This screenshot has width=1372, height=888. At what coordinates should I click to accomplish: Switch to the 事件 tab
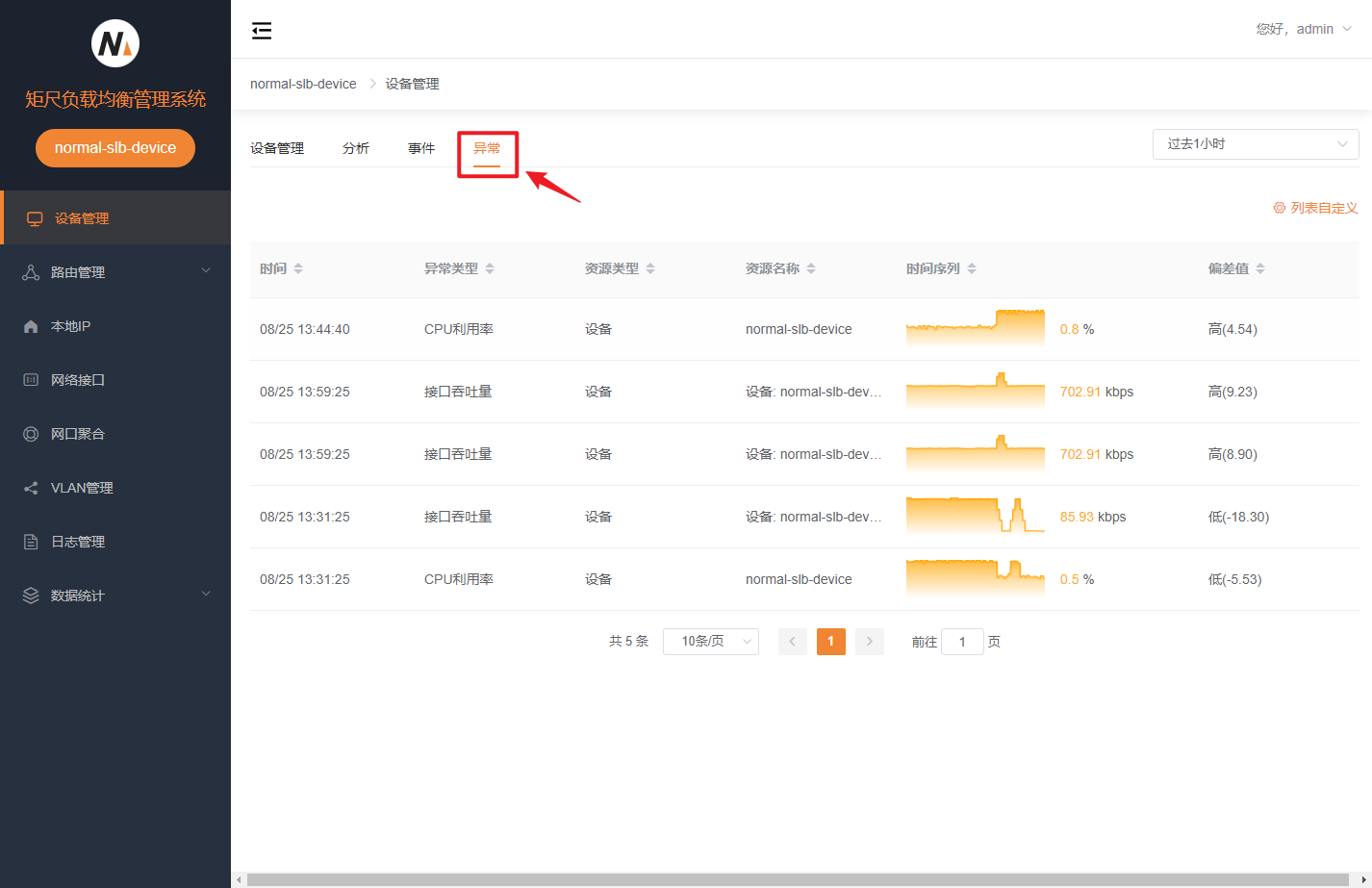(421, 148)
